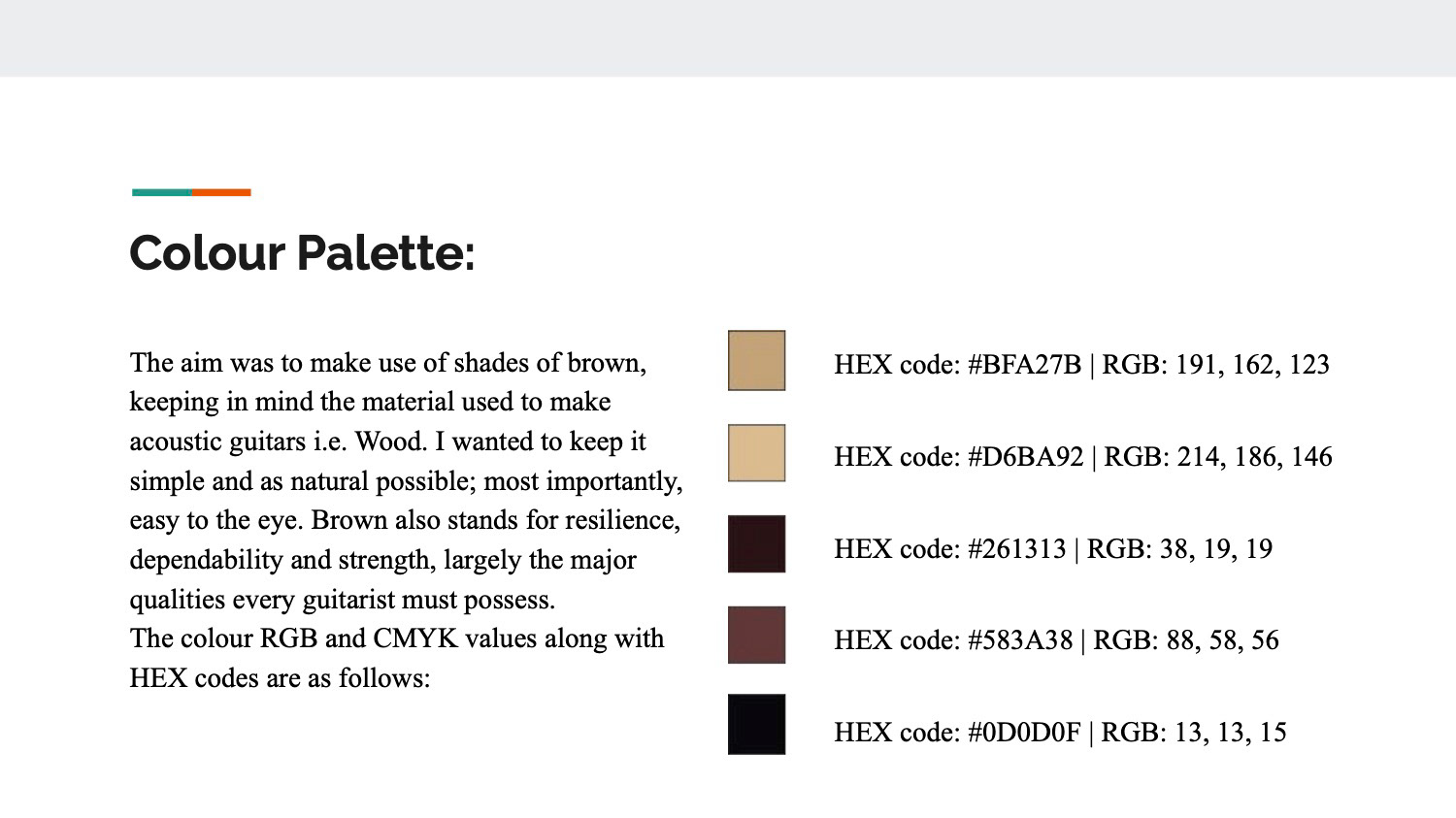1456x818 pixels.
Task: Select the teal segment of the accent bar
Action: coord(161,192)
